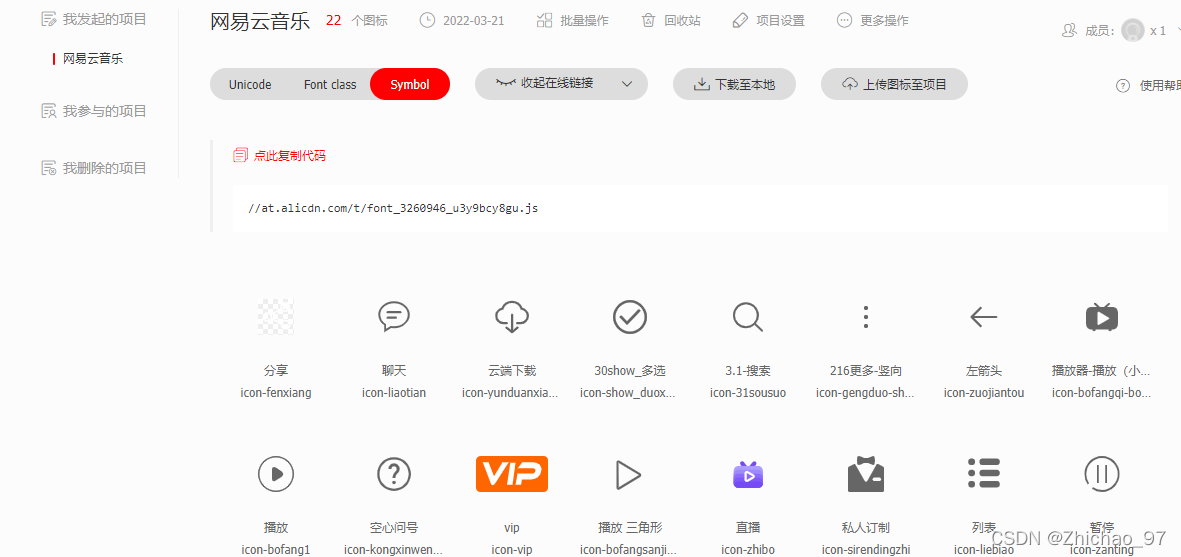The height and width of the screenshot is (557, 1181).
Task: Select the 播放器-播放 TV player icon
Action: [1102, 317]
